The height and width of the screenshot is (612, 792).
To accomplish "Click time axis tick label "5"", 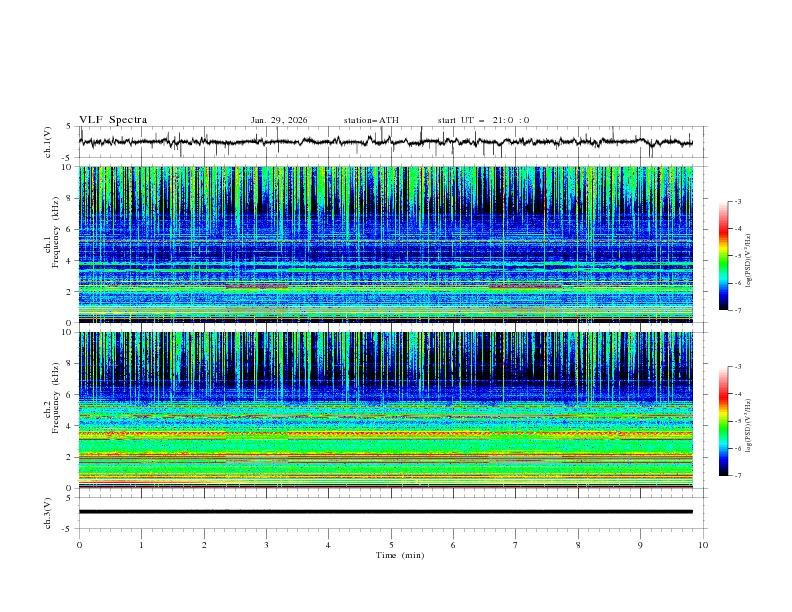I will tap(391, 545).
